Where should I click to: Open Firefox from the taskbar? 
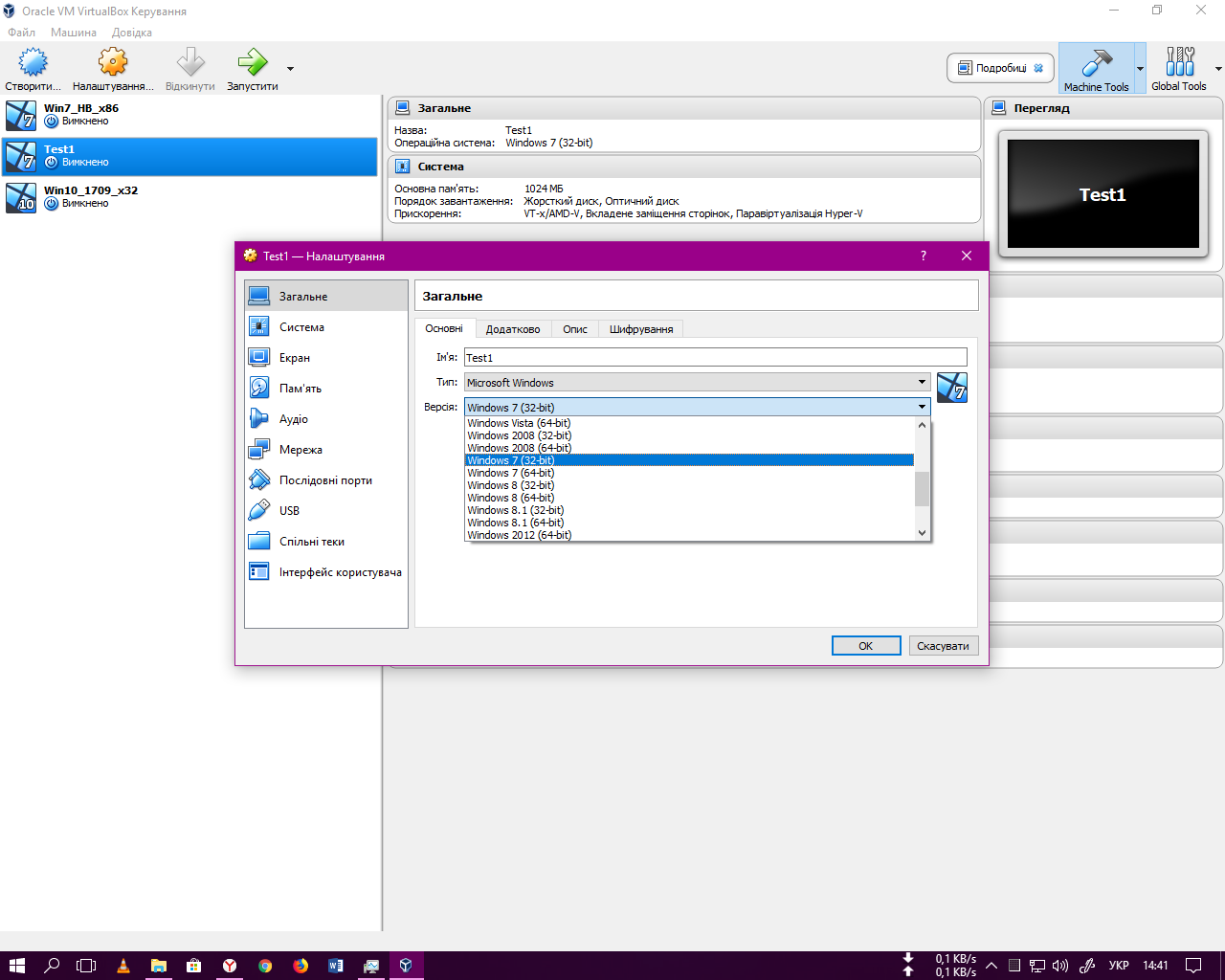tap(301, 966)
